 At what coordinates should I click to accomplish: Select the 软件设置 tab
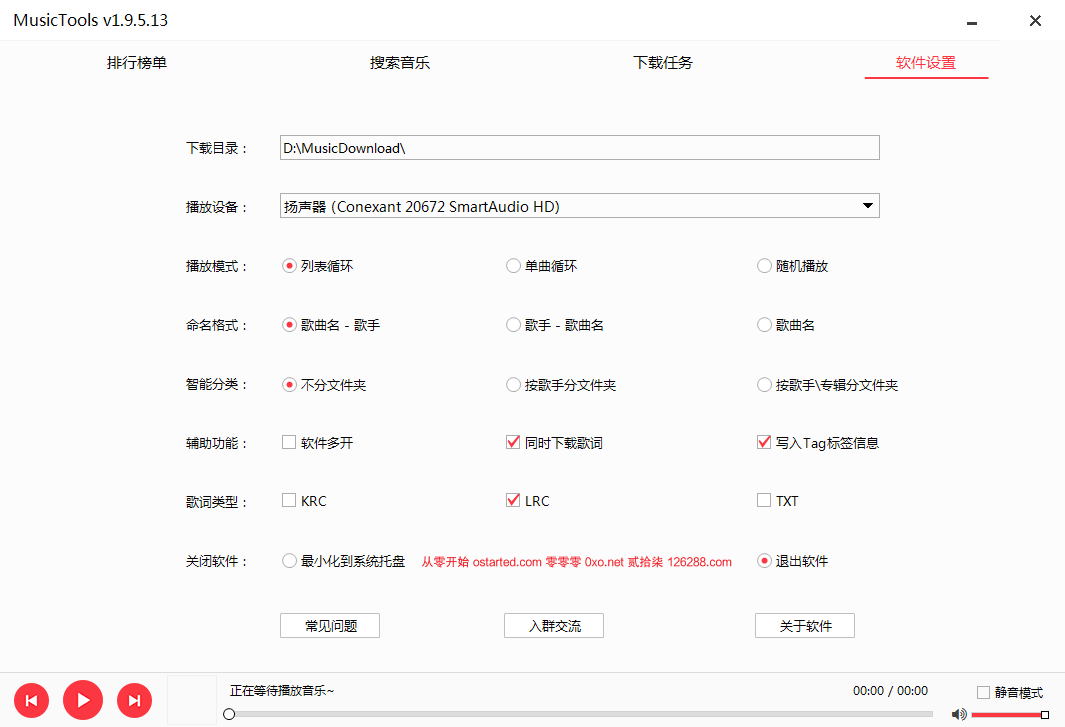point(926,63)
